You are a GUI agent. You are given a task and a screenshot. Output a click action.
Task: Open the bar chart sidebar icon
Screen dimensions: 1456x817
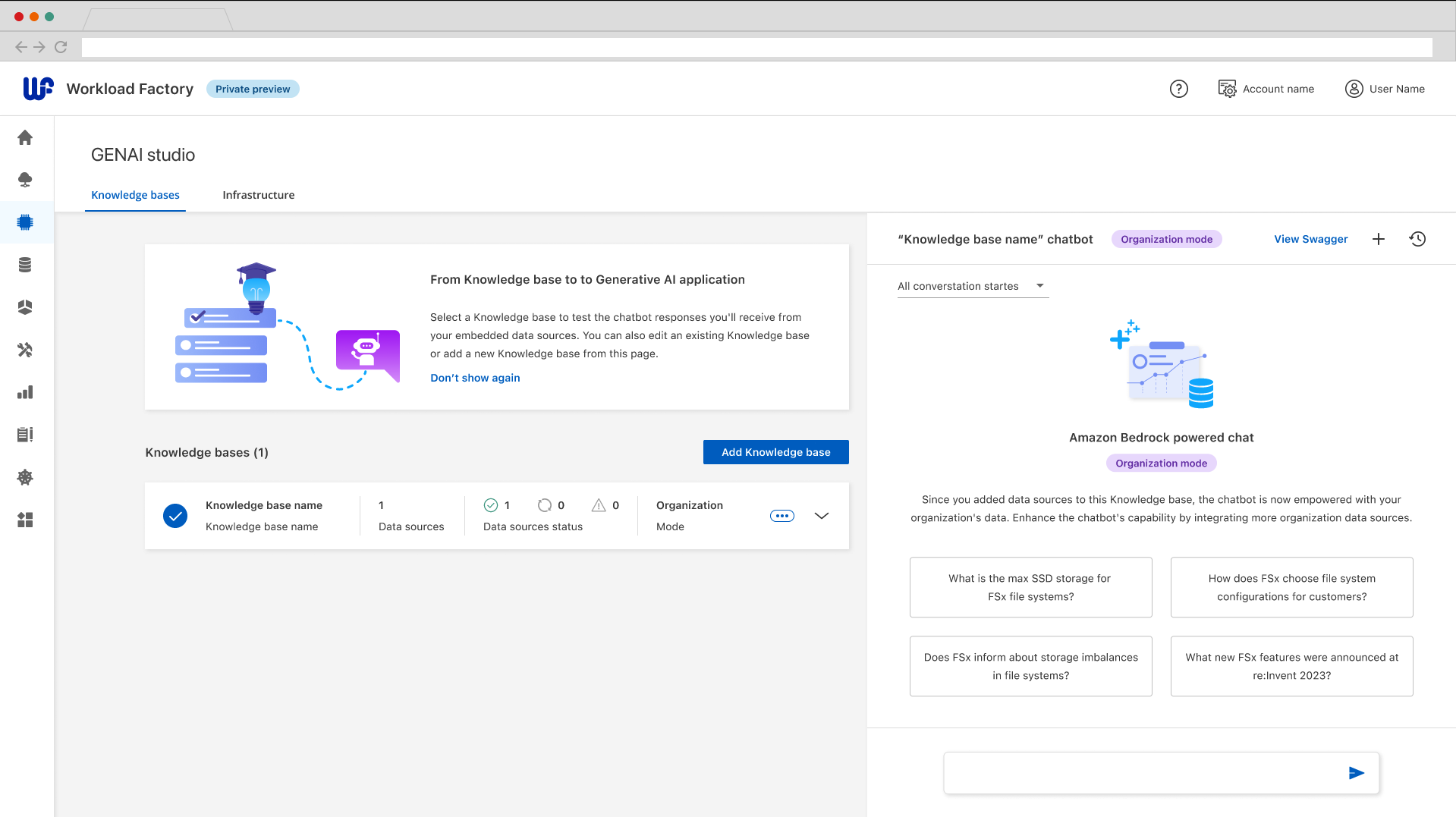25,392
